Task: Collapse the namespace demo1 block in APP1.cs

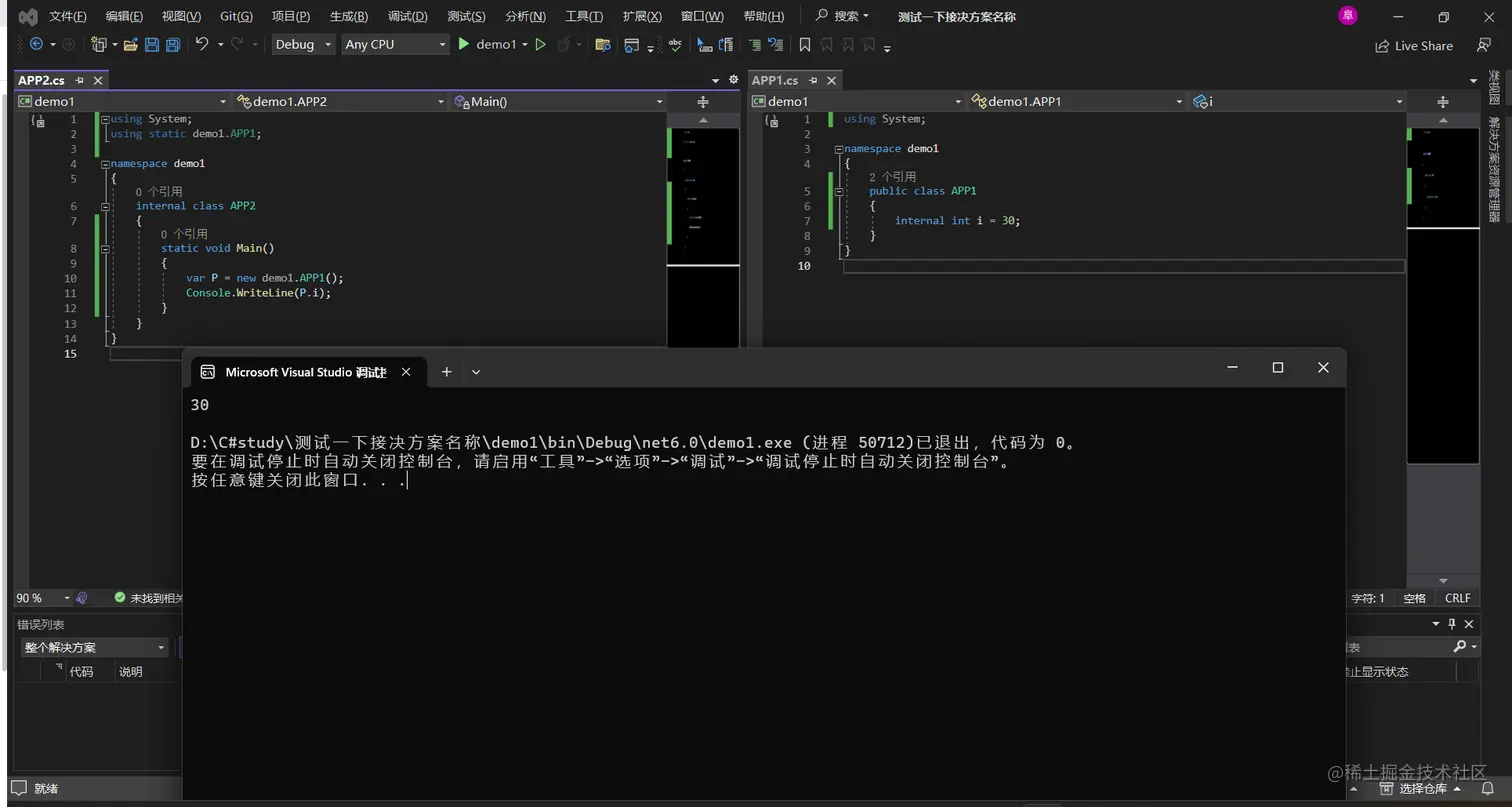Action: (x=839, y=148)
